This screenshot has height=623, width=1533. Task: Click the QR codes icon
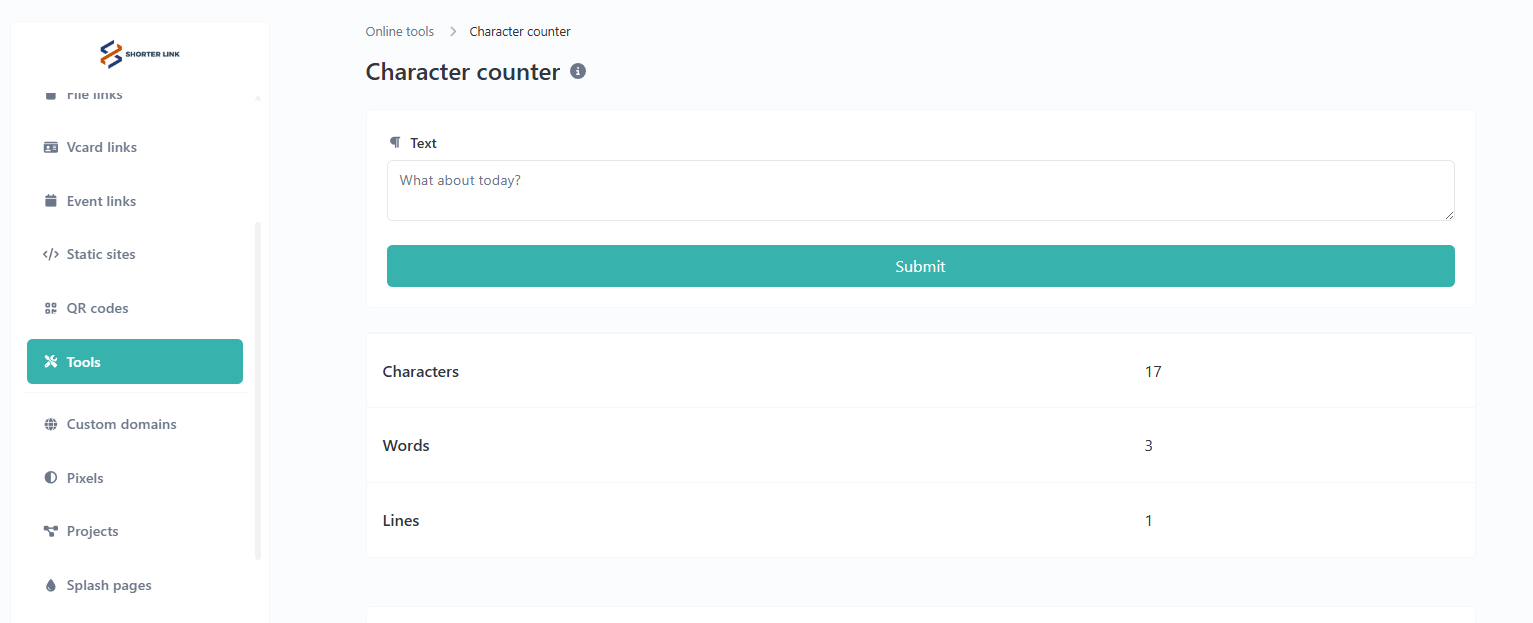click(x=51, y=308)
